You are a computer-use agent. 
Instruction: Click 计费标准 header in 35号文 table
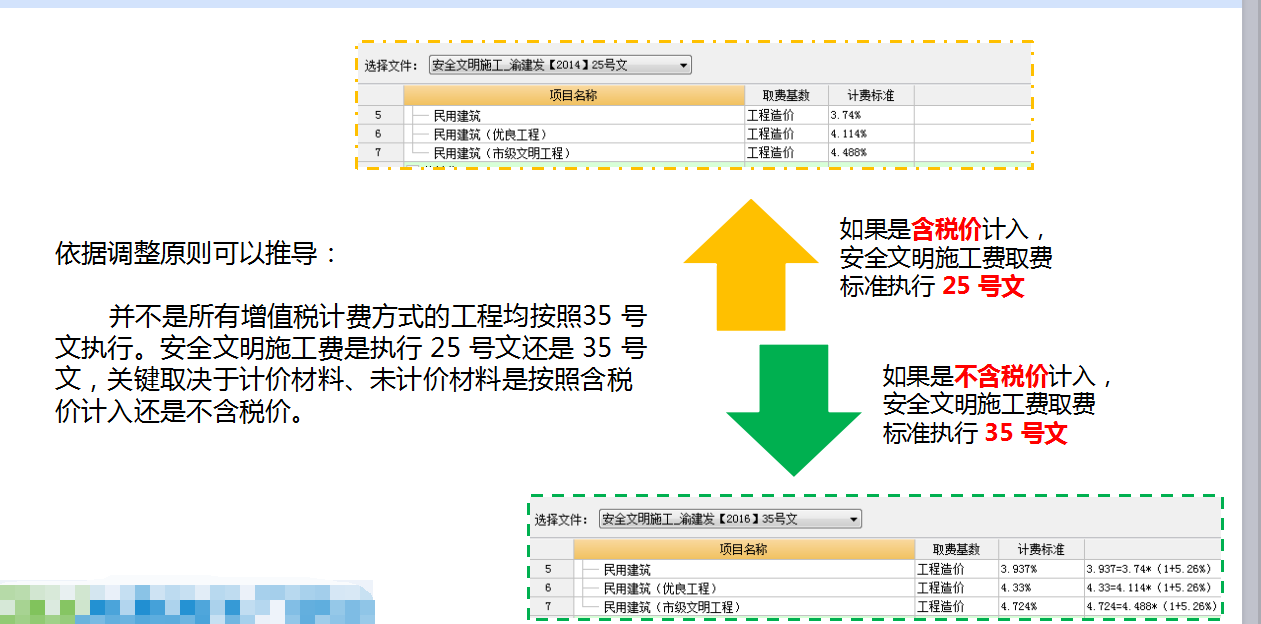tap(1040, 550)
